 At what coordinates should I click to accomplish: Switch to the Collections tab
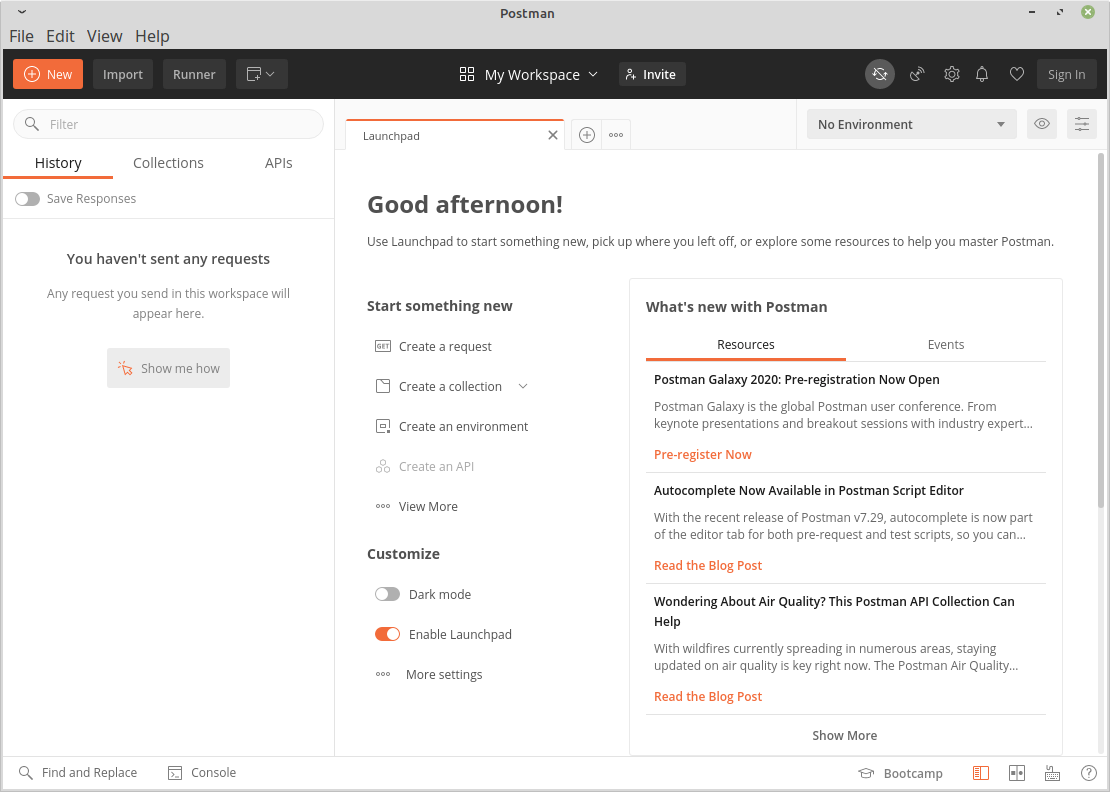168,163
